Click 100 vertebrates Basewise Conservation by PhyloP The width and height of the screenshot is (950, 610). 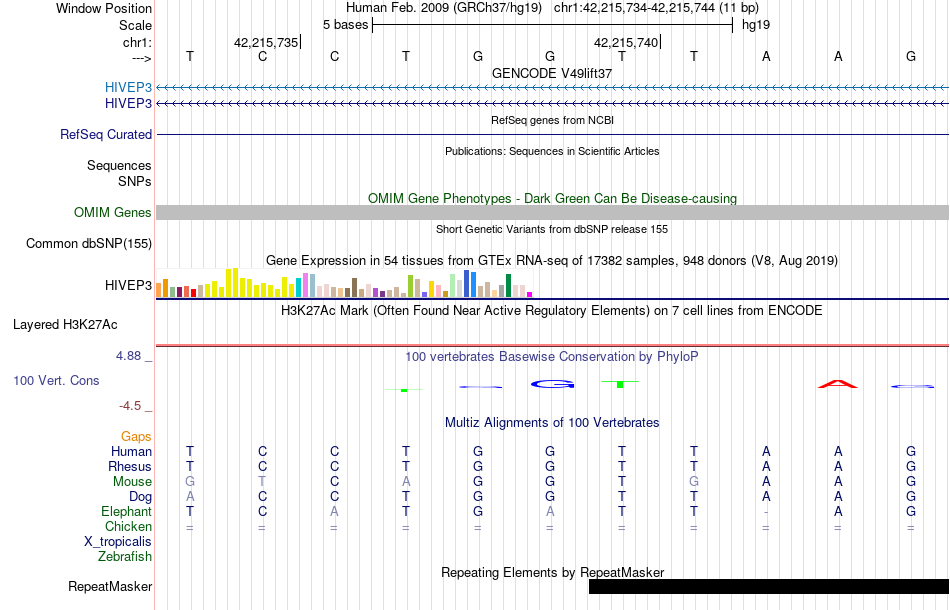552,356
